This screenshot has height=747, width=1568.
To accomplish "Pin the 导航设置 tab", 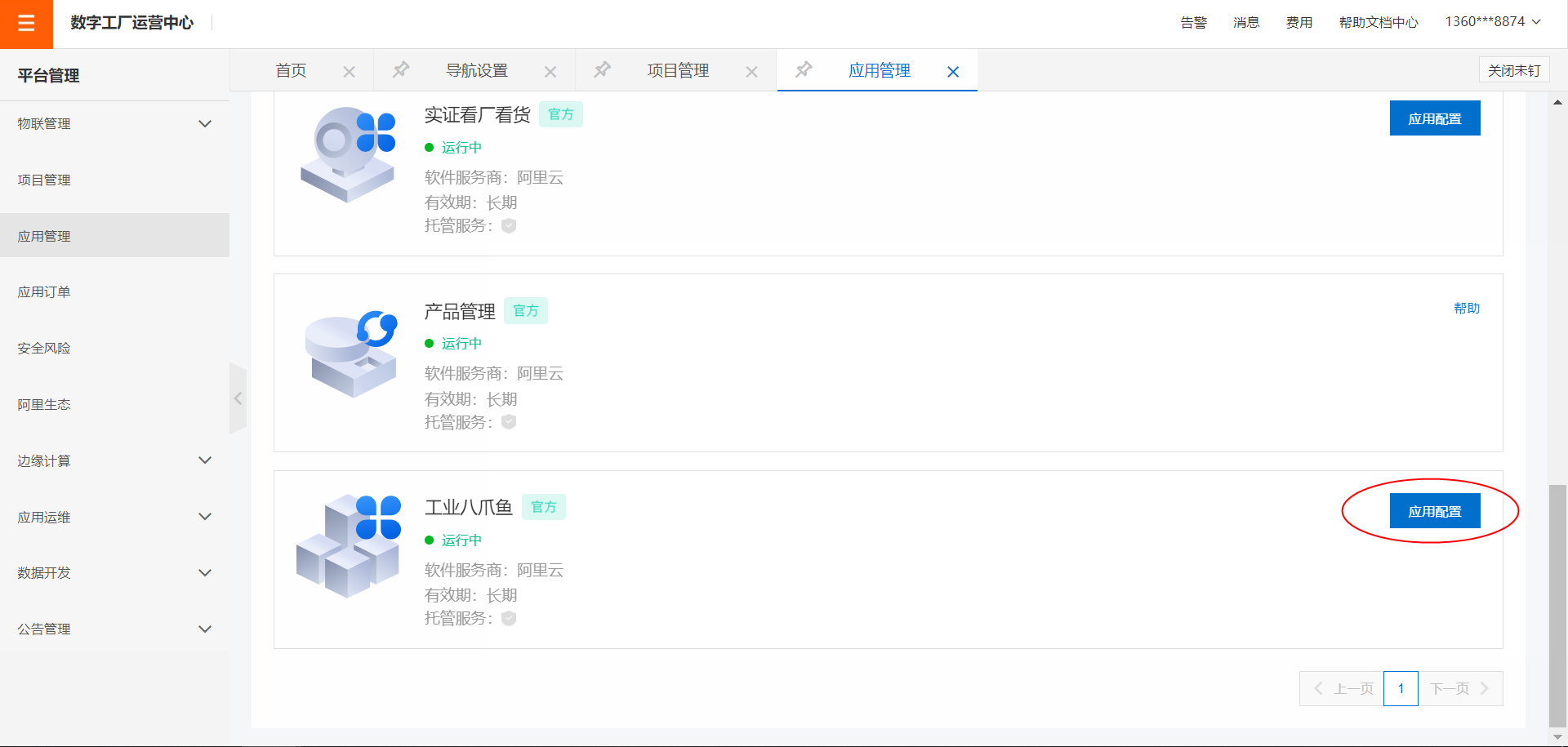I will click(401, 70).
